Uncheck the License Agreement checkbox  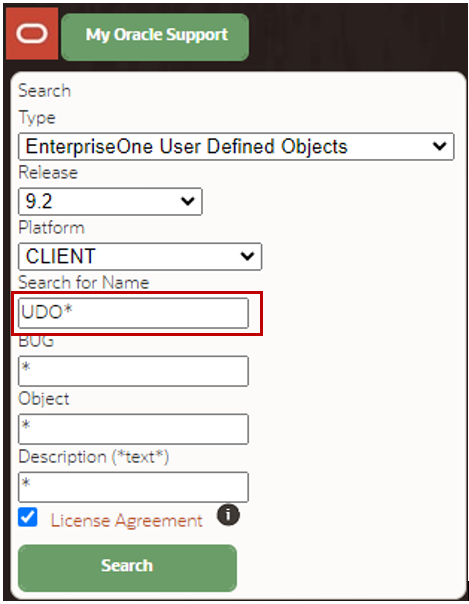pos(28,517)
